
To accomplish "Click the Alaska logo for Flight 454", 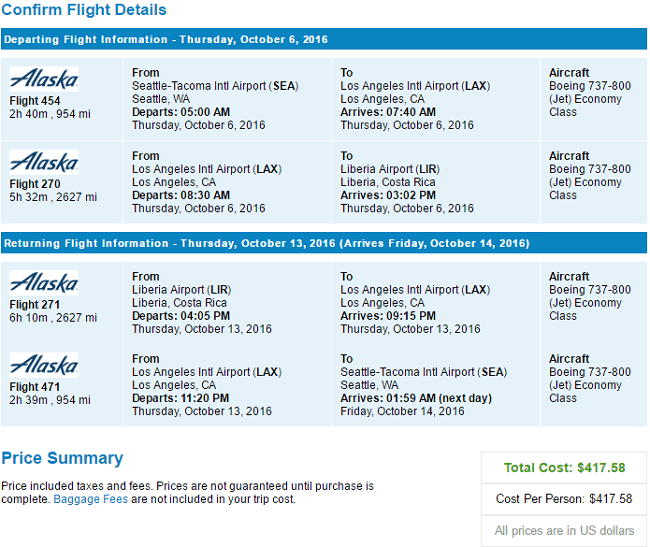I will pos(44,79).
